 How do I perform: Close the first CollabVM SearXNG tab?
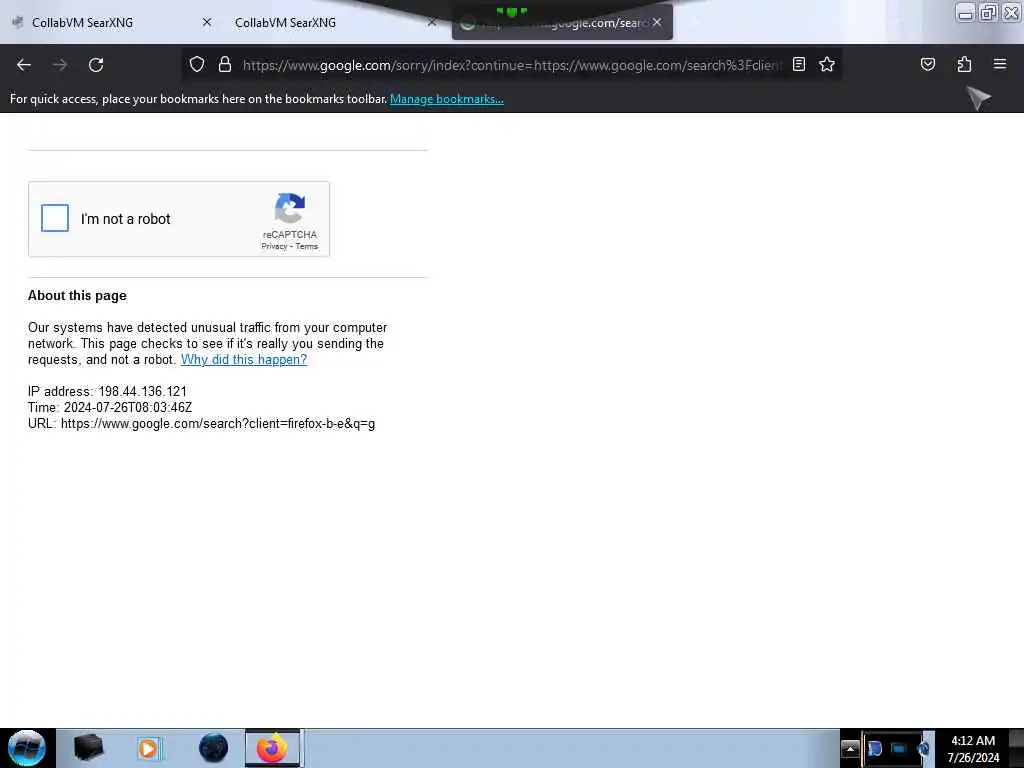(207, 22)
